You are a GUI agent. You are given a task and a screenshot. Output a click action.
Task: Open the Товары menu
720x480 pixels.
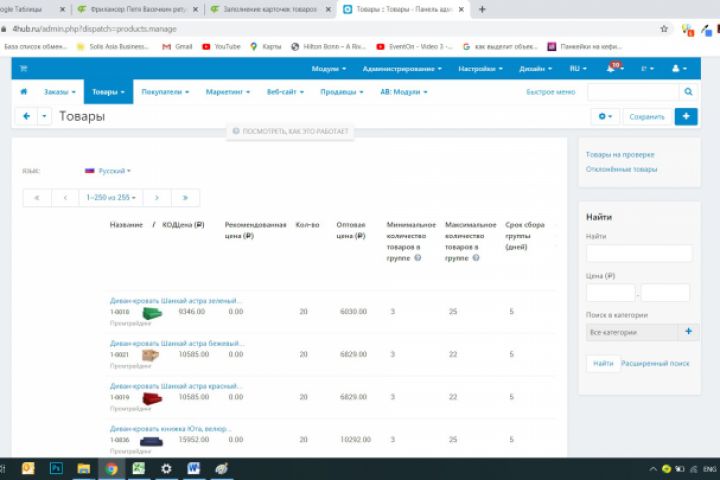108,92
